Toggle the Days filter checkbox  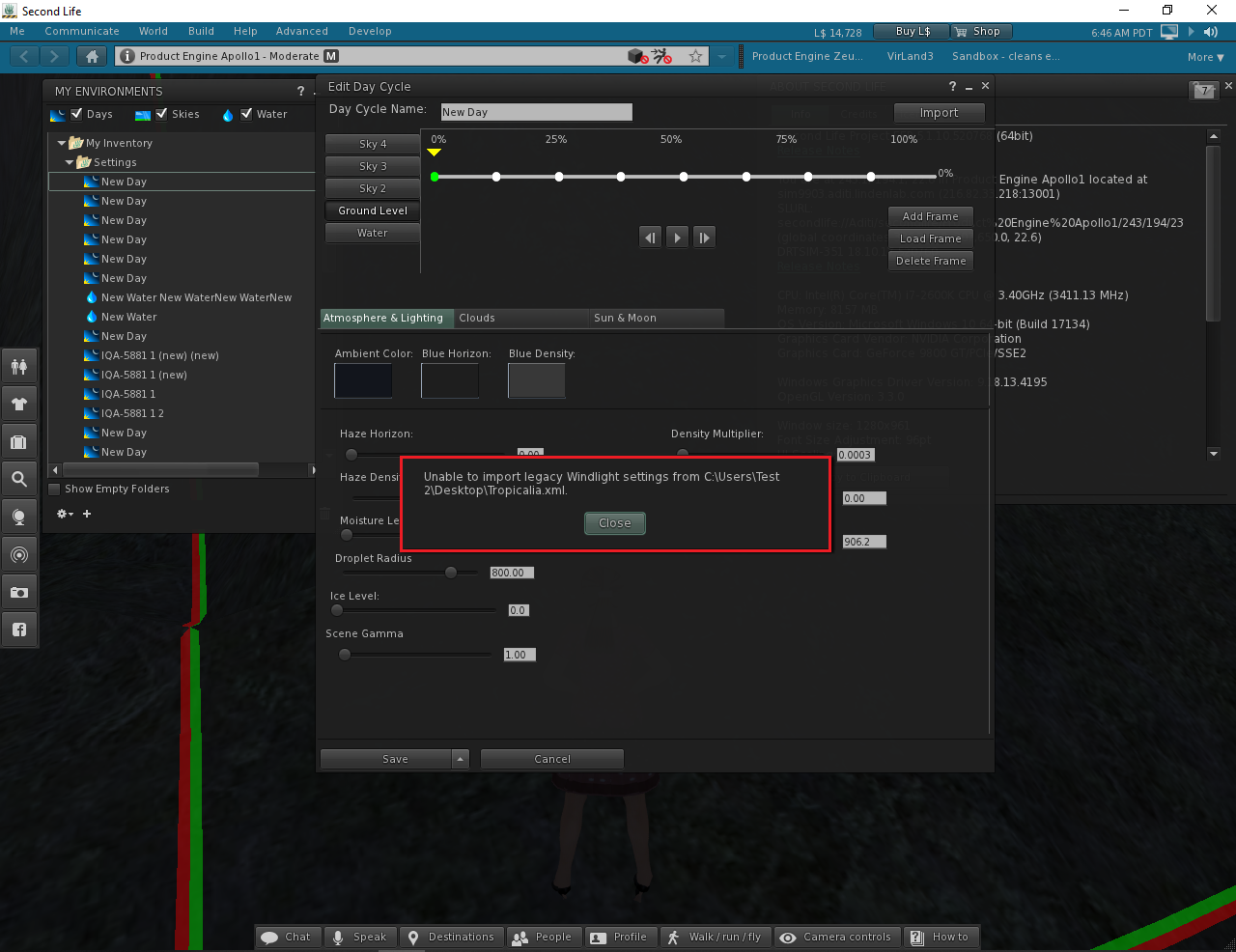click(75, 114)
